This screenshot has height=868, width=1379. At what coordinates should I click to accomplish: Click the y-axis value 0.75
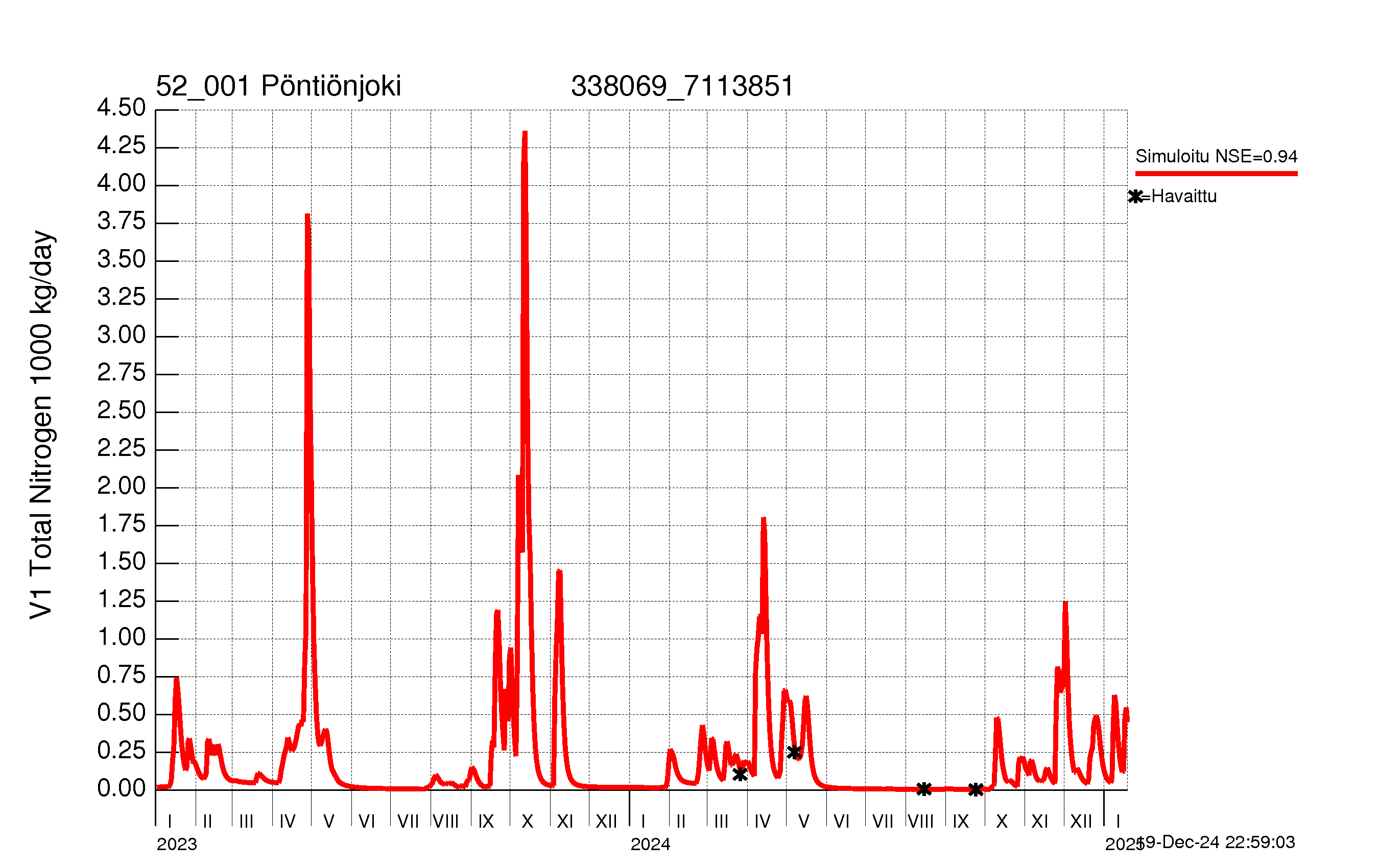click(x=122, y=675)
